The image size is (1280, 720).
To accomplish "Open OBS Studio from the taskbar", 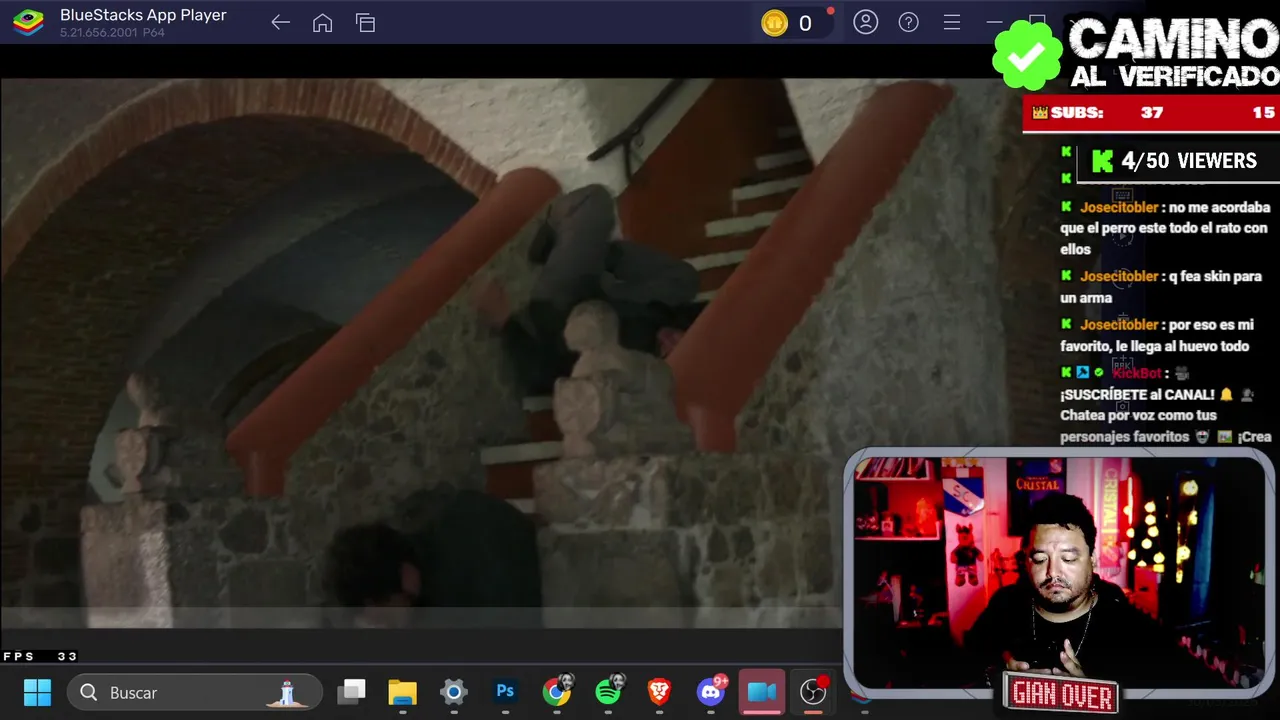I will coord(814,691).
